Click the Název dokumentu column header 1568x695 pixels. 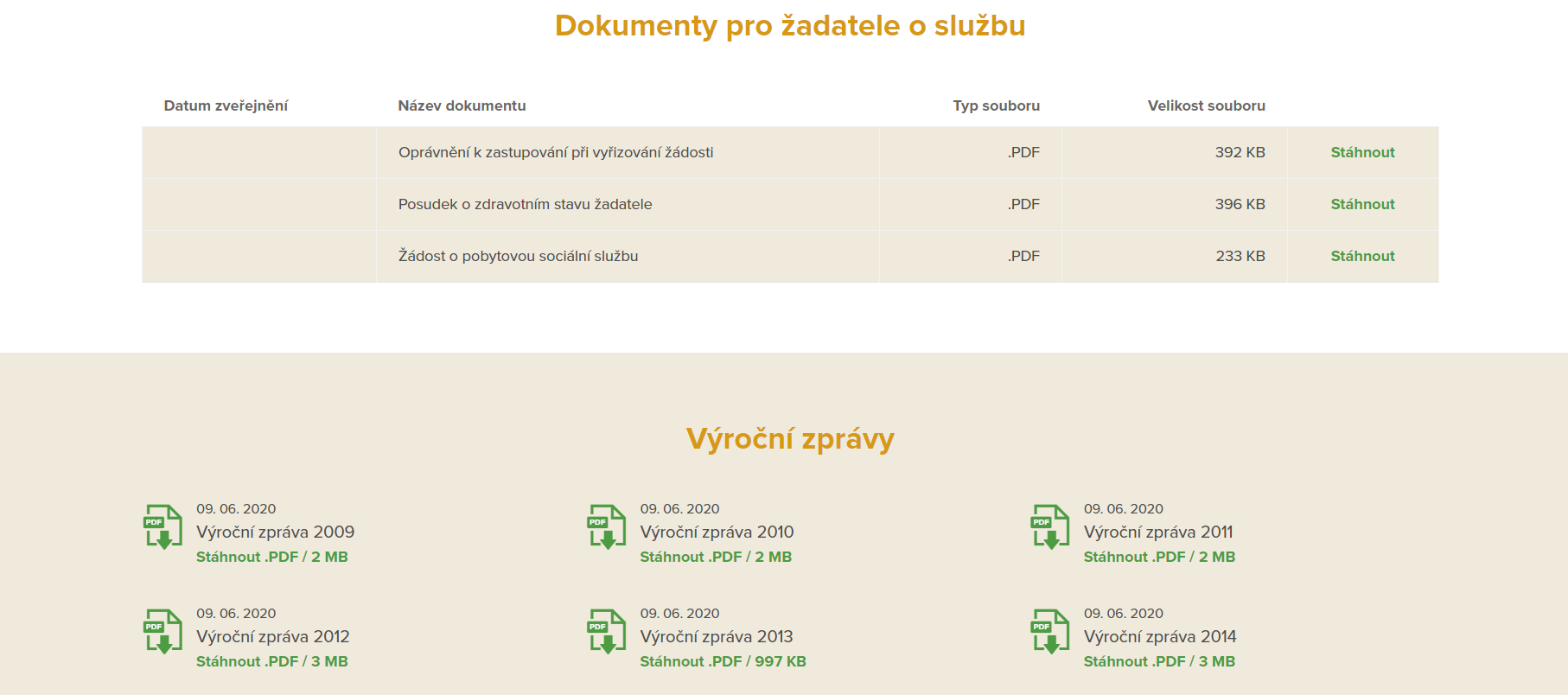click(462, 105)
